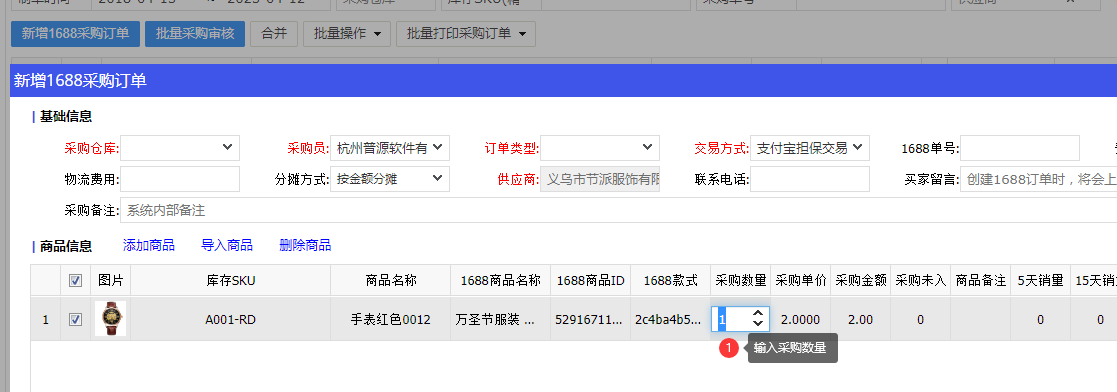Decrease 采购数量 with the down arrow
Viewport: 1117px width, 392px height.
(758, 325)
